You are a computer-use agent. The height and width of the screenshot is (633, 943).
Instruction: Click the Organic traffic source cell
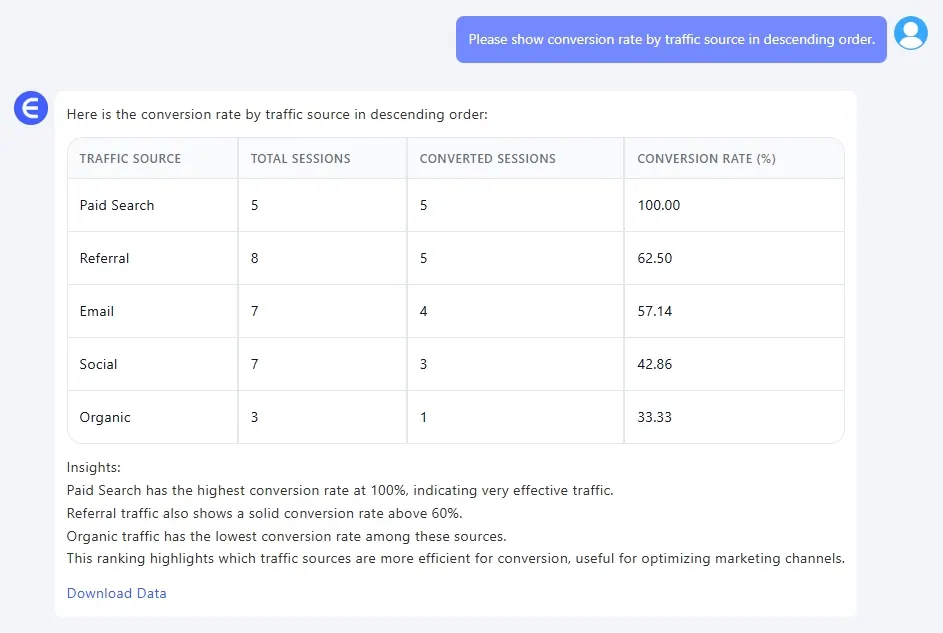coord(105,417)
